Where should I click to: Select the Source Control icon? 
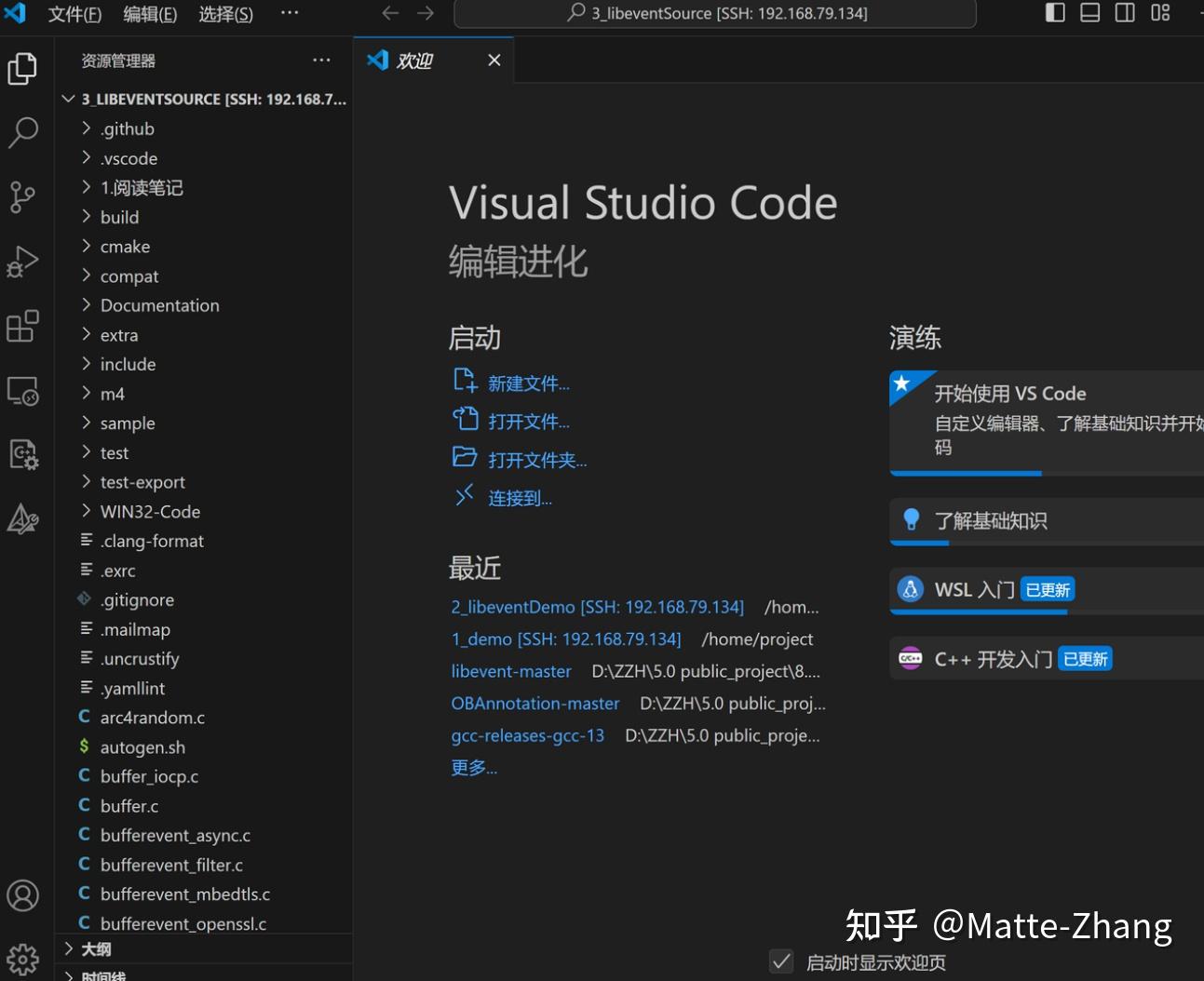coord(23,197)
